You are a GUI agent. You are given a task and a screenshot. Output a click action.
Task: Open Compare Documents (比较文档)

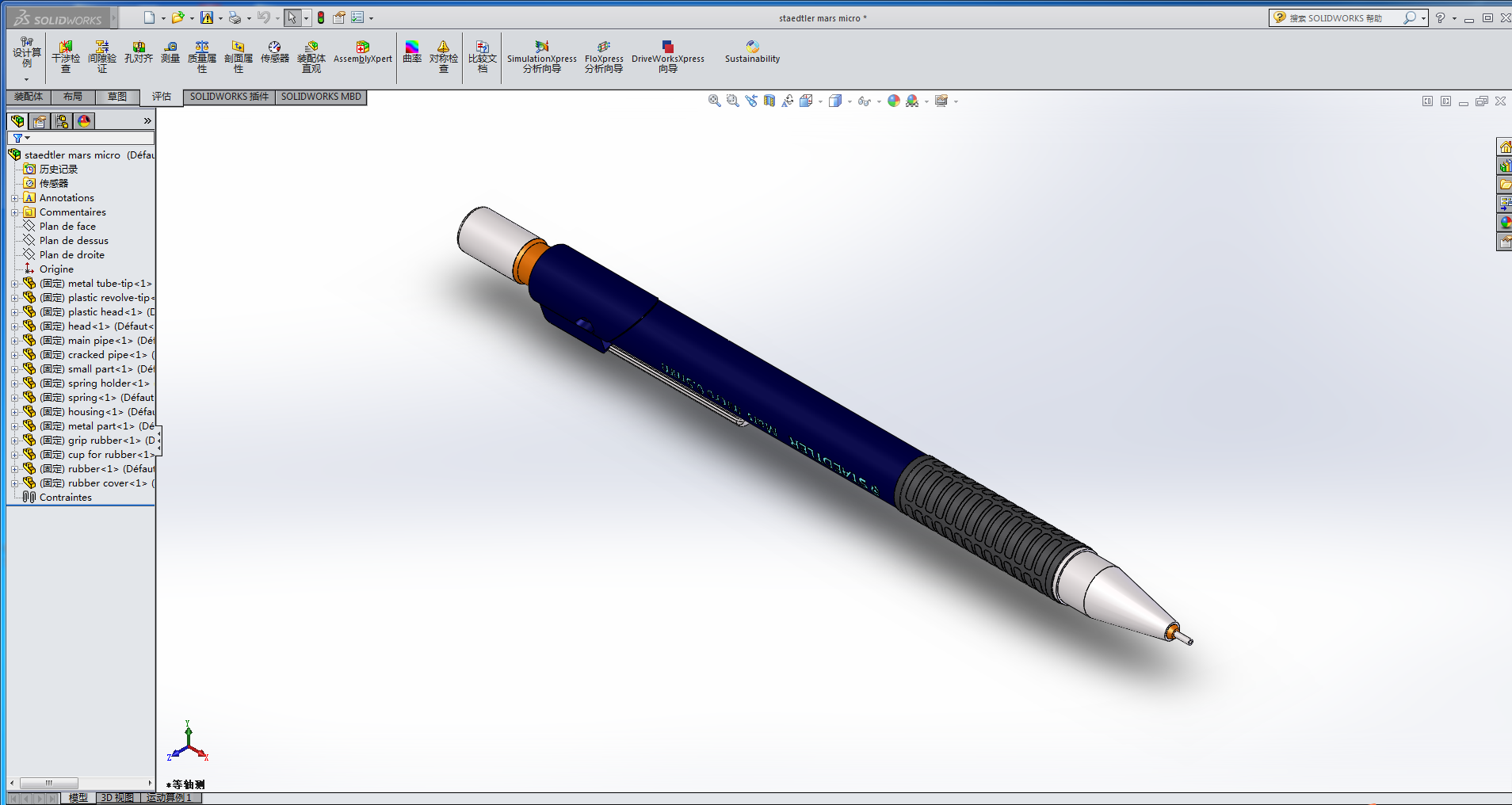(483, 57)
